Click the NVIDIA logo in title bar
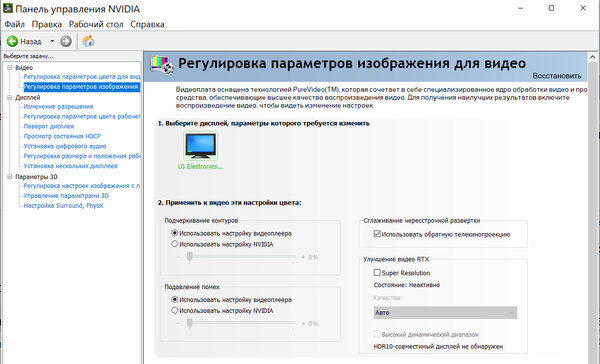 coord(8,8)
